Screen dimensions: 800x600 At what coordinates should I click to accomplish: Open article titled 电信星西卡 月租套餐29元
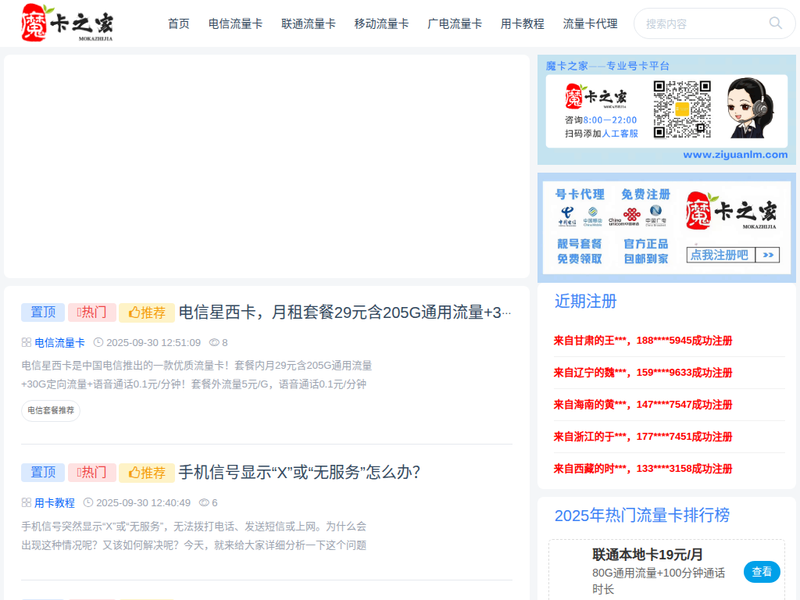[345, 312]
